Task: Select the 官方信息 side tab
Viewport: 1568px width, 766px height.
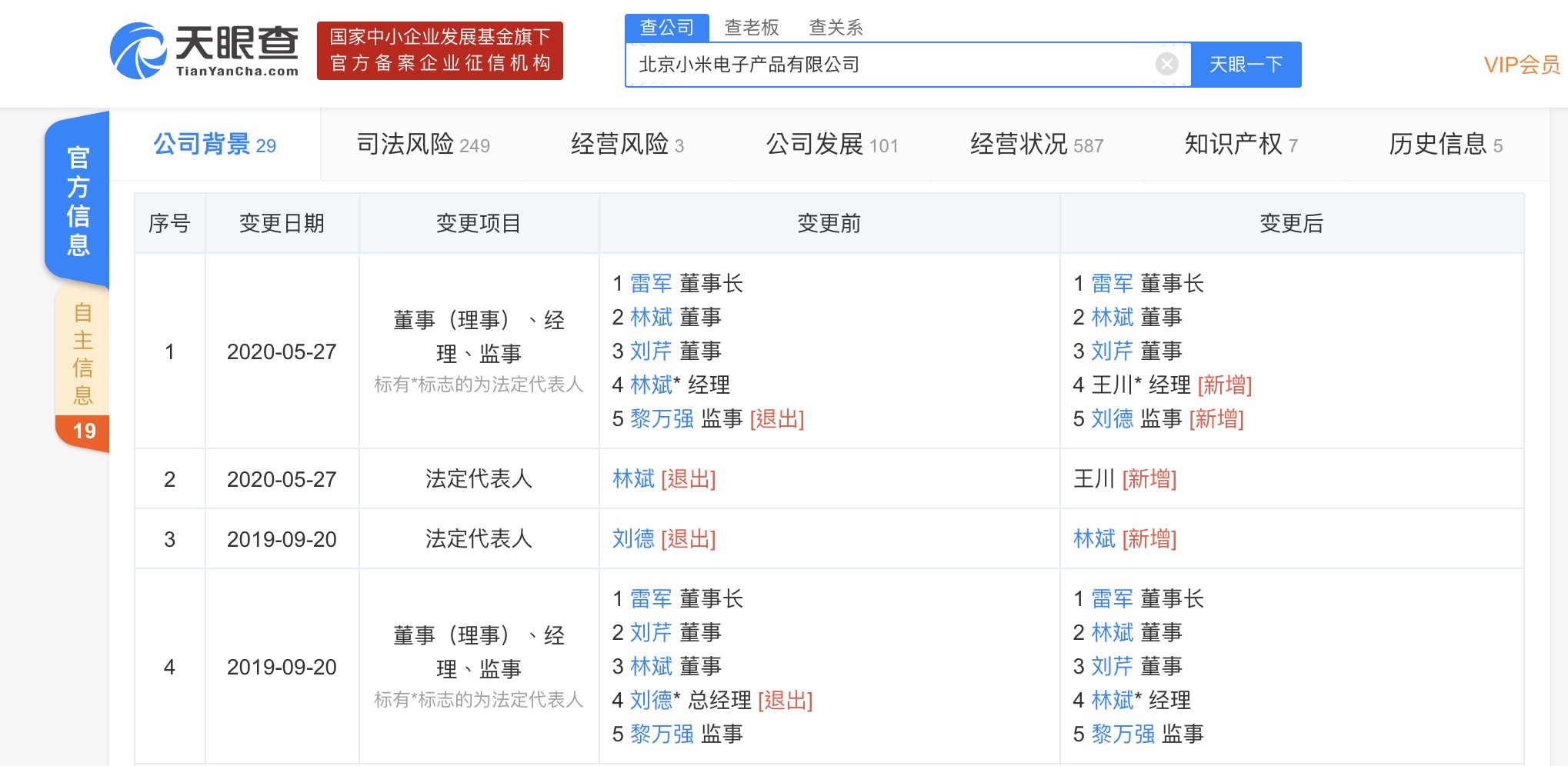Action: pyautogui.click(x=78, y=201)
